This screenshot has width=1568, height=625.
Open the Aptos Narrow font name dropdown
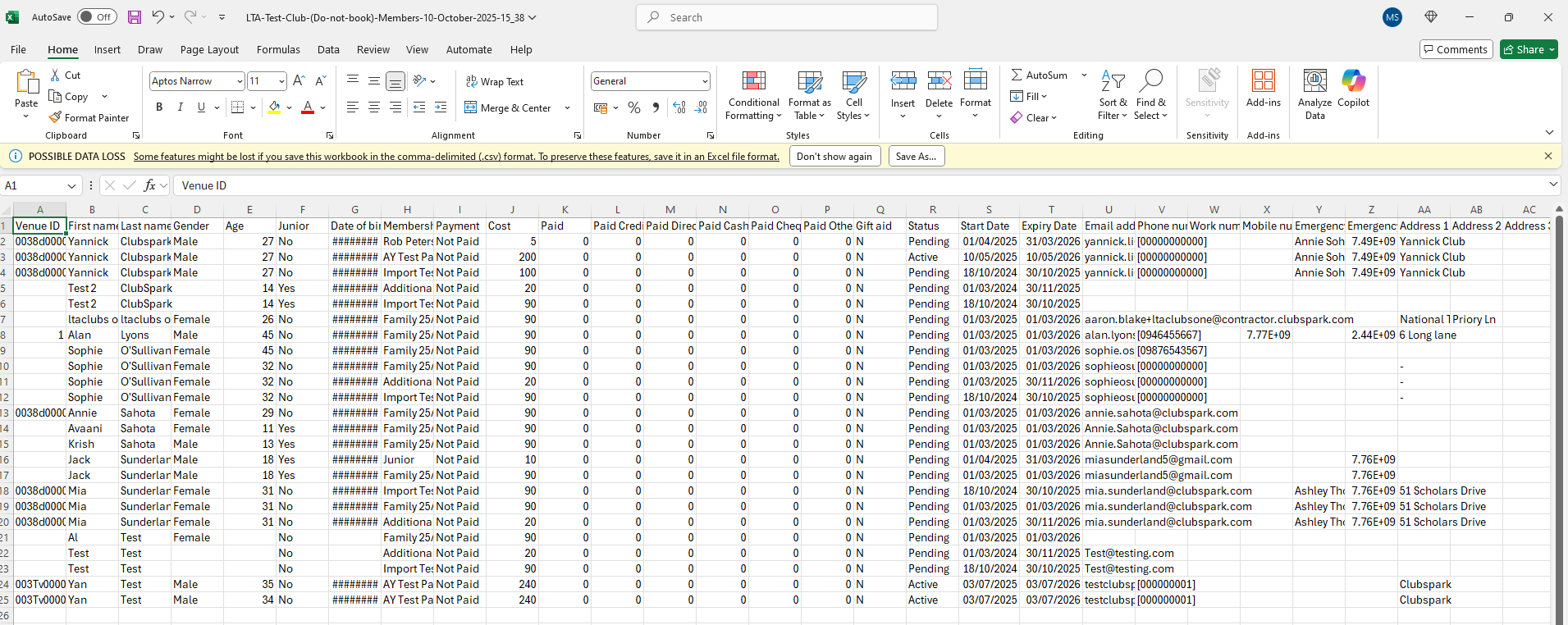(x=240, y=81)
